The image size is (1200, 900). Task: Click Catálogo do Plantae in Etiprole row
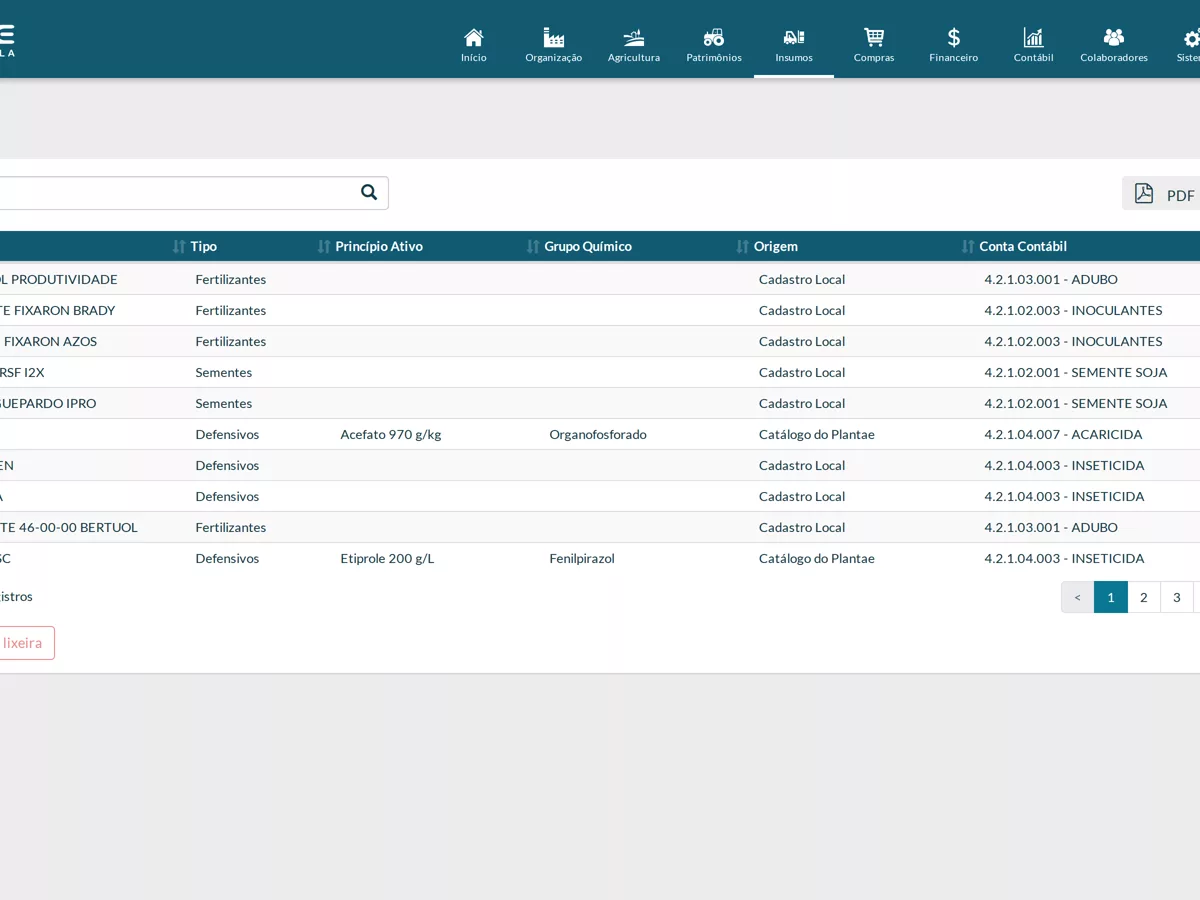817,558
